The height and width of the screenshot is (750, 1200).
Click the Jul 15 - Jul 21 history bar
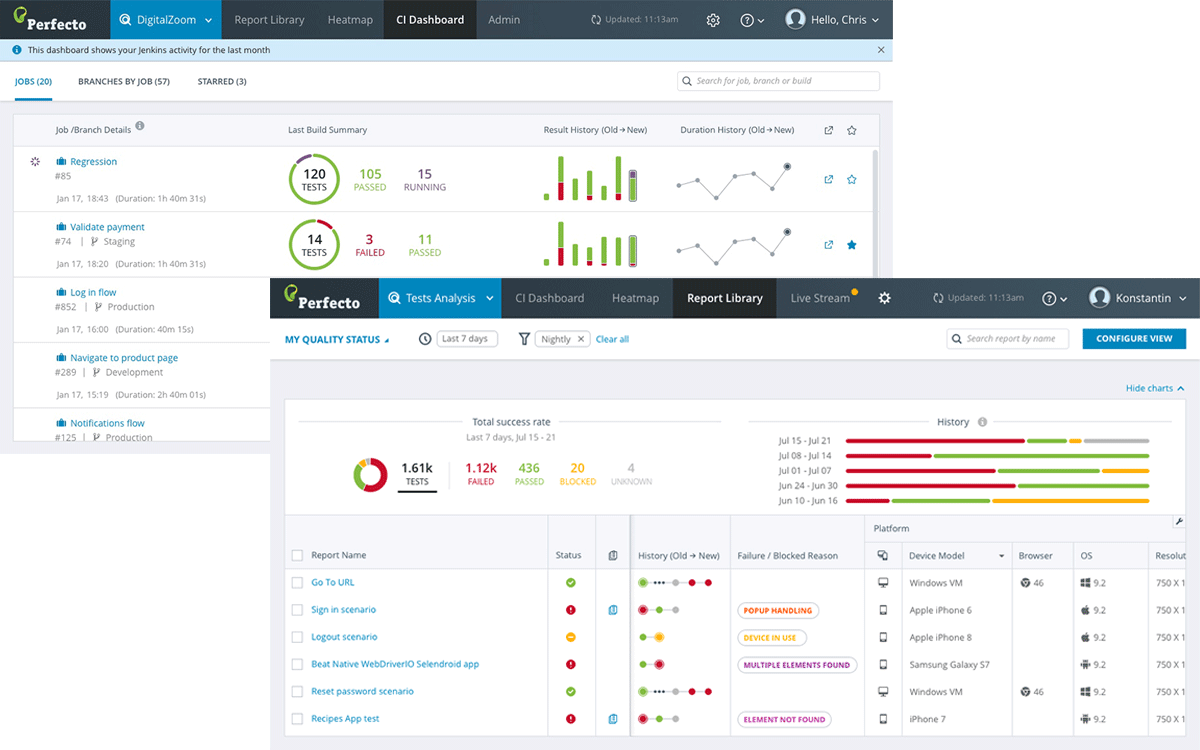click(x=997, y=440)
